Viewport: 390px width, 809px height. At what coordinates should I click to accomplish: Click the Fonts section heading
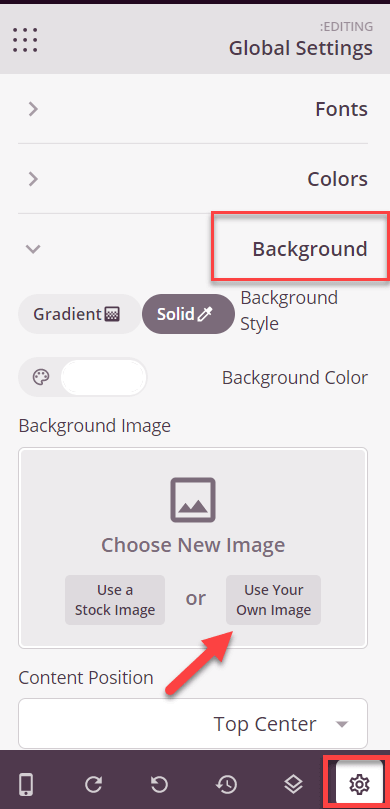click(342, 109)
